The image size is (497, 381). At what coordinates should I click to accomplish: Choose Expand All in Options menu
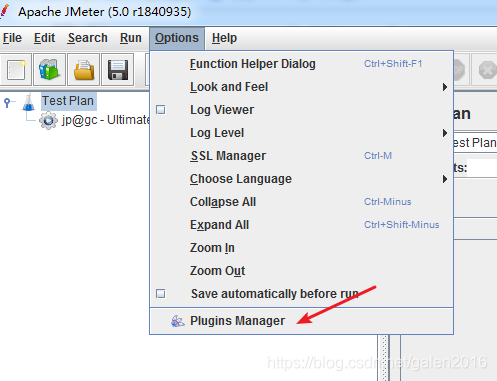click(x=301, y=225)
